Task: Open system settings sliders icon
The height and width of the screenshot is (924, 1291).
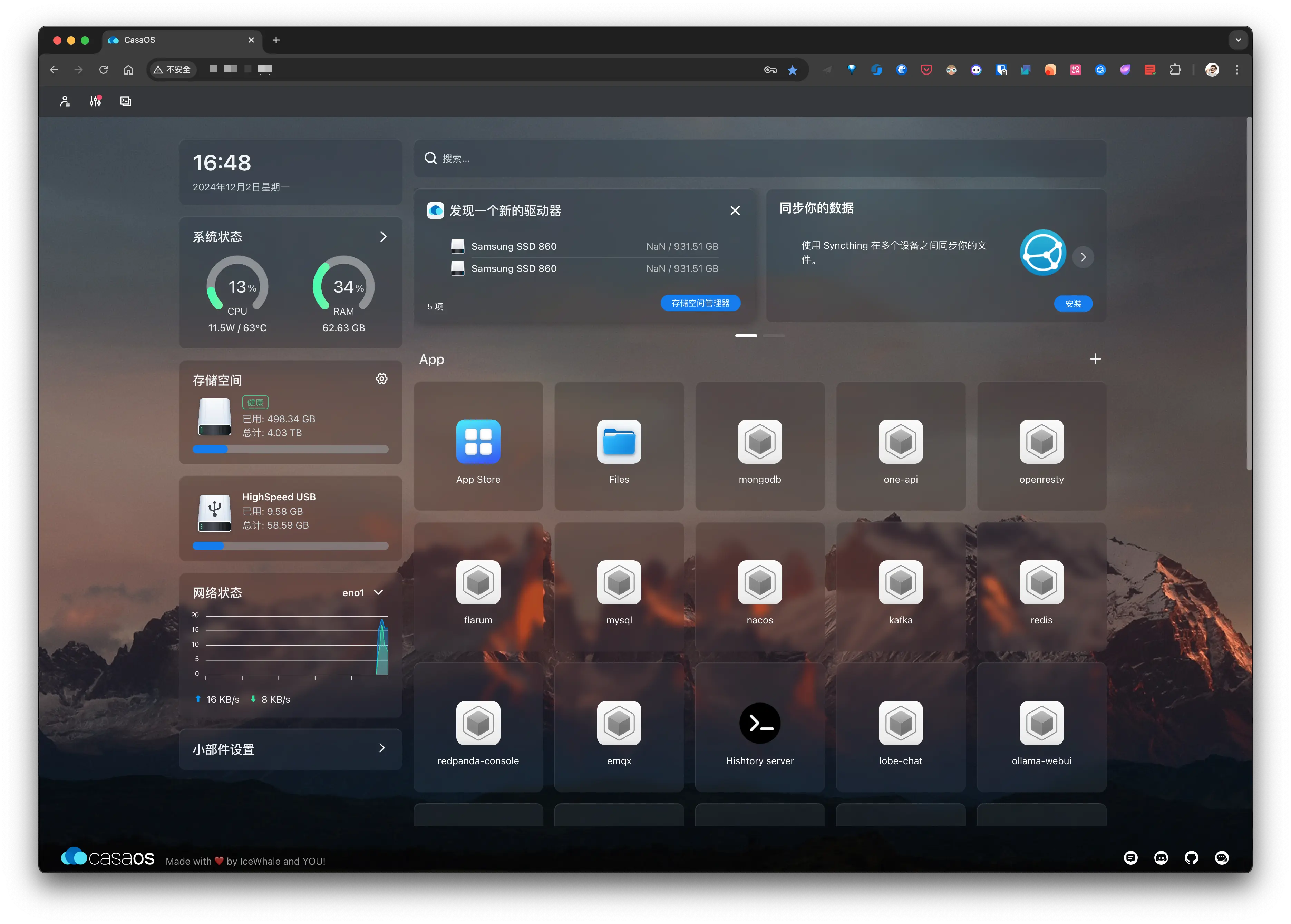Action: 95,101
